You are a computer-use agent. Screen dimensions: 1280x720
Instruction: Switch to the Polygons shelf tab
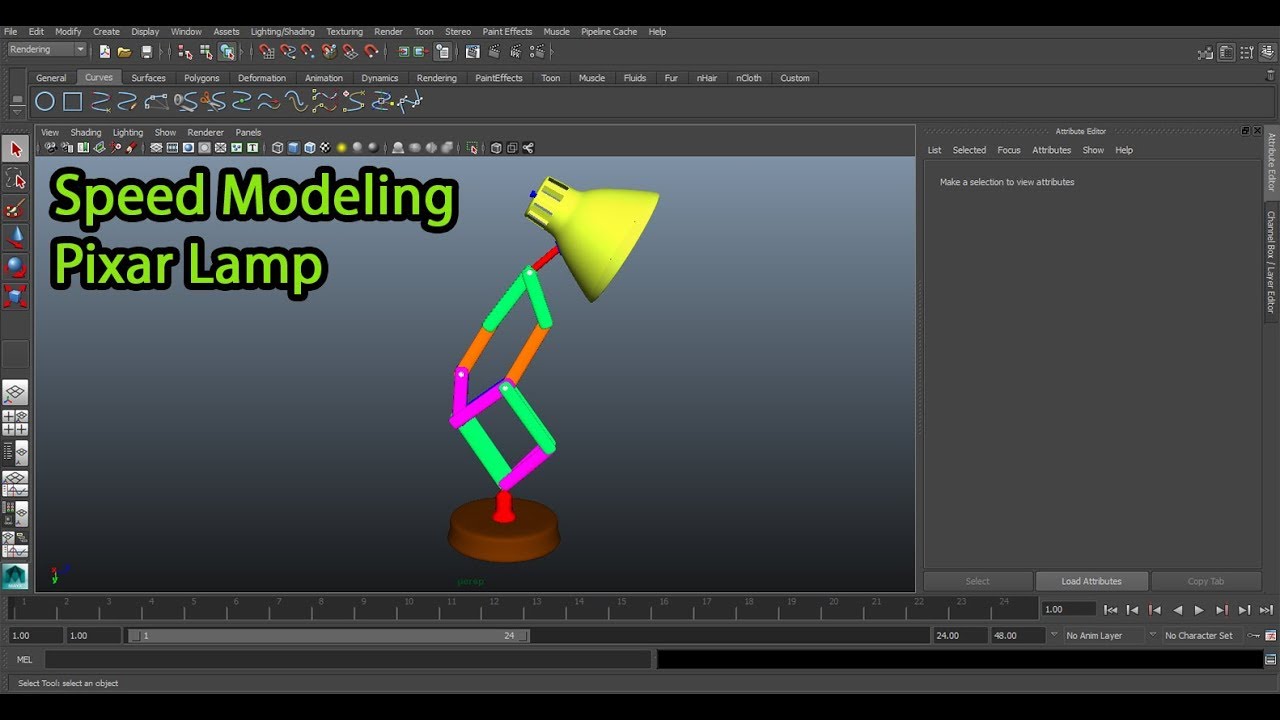201,78
